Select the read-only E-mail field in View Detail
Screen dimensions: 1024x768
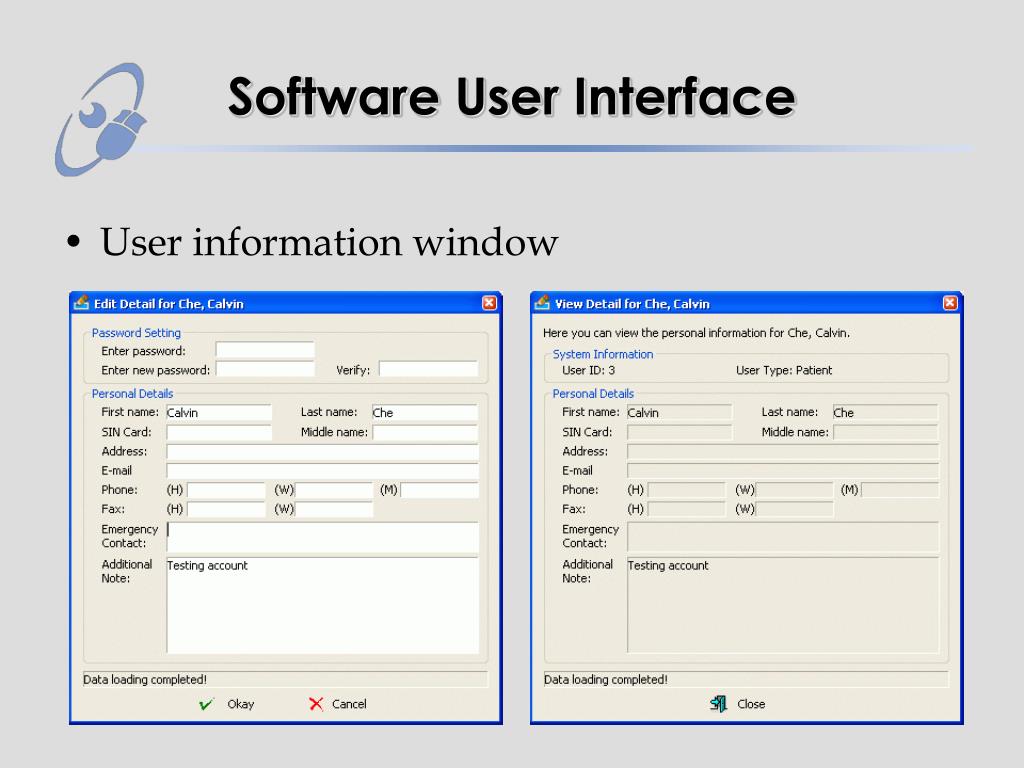[783, 470]
